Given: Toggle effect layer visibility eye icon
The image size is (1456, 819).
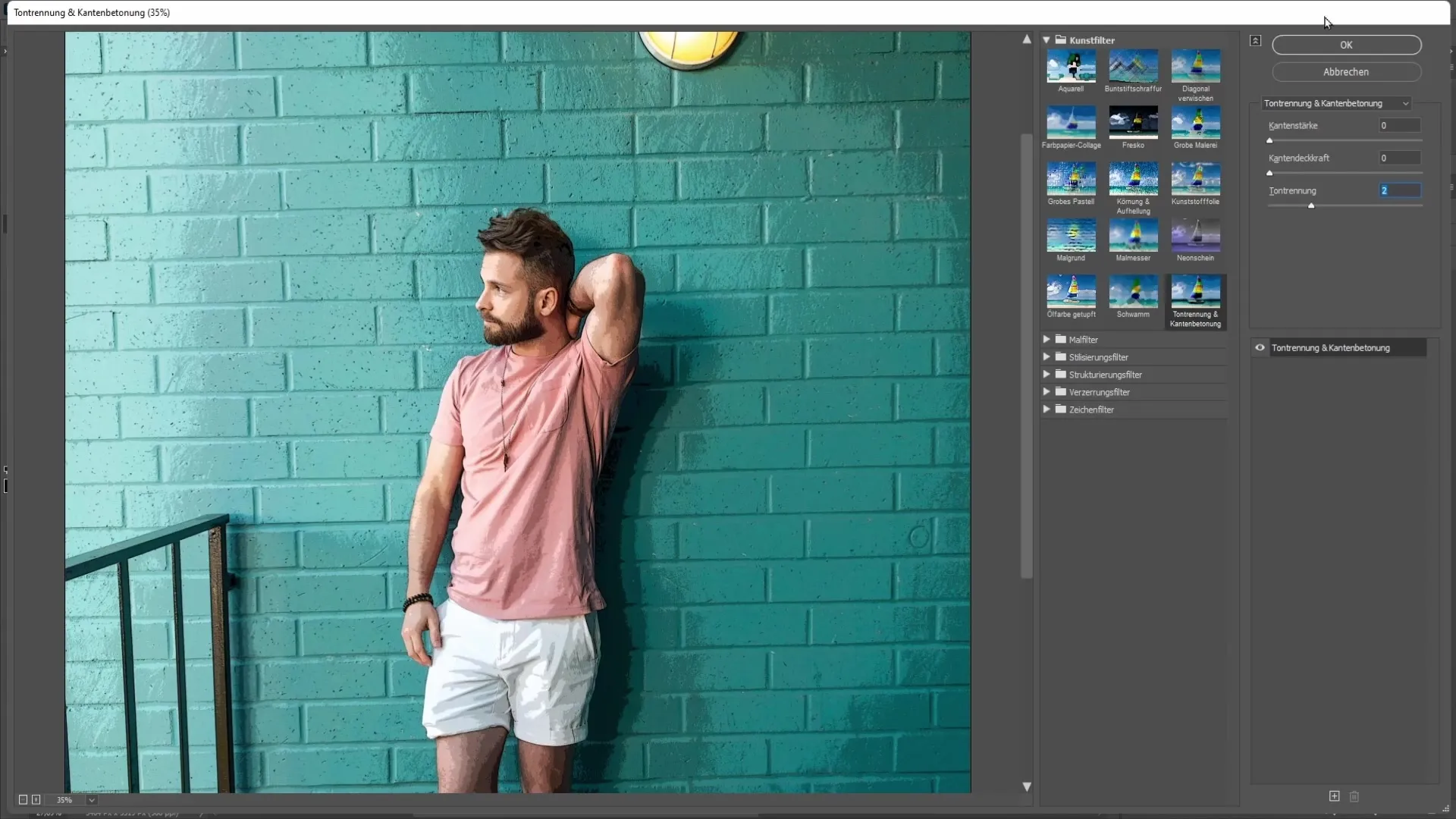Looking at the screenshot, I should 1260,347.
